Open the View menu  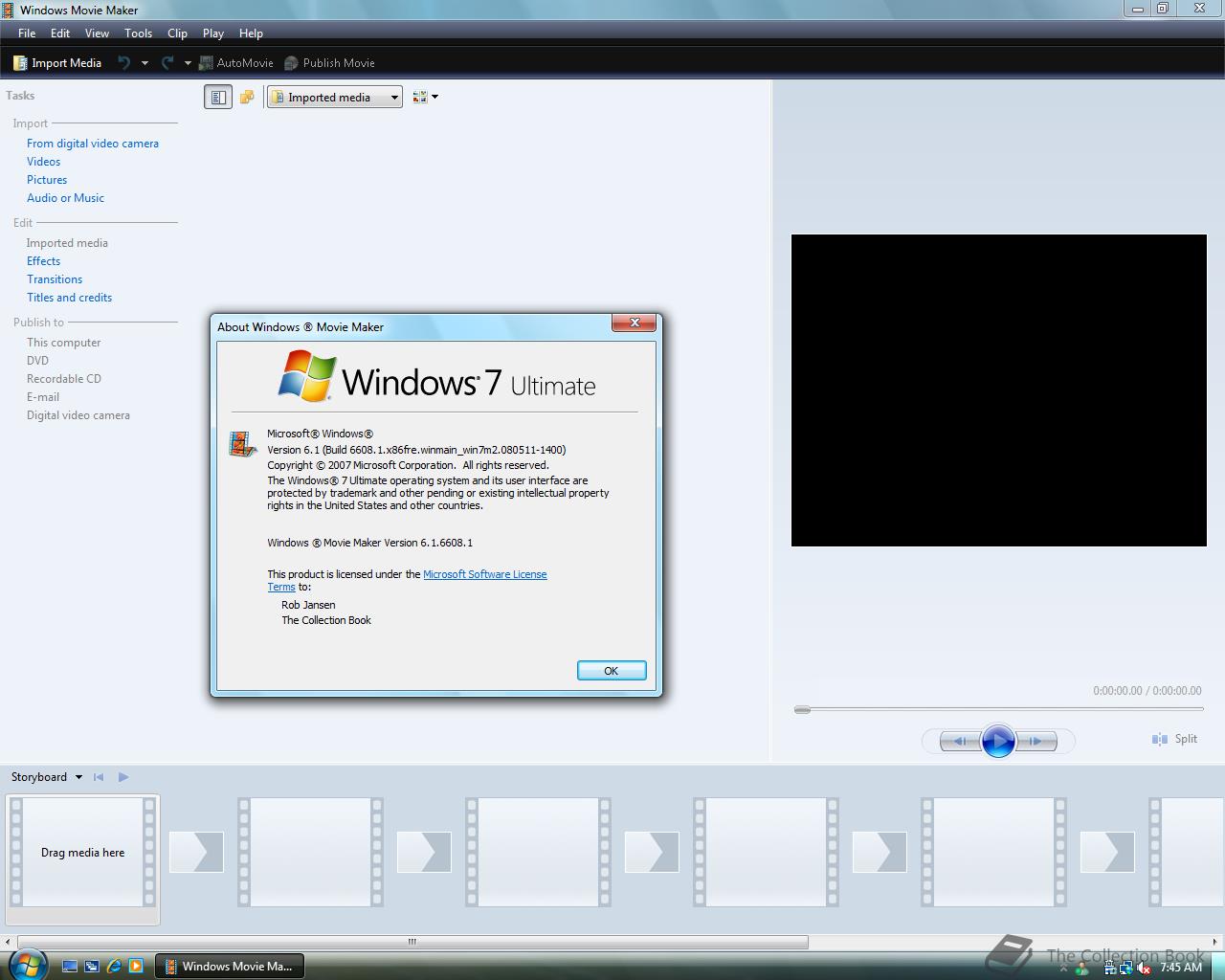[97, 33]
